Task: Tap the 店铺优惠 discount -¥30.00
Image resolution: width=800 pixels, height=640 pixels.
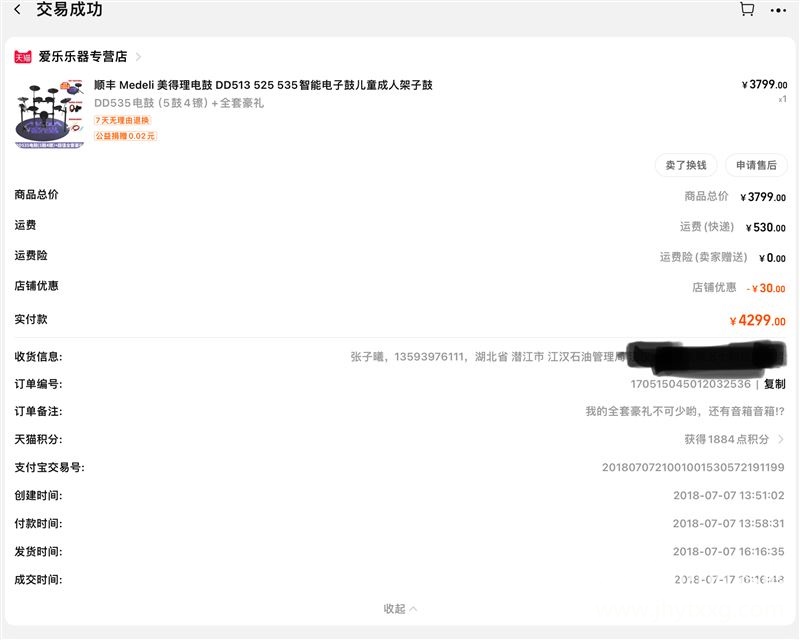Action: 766,288
